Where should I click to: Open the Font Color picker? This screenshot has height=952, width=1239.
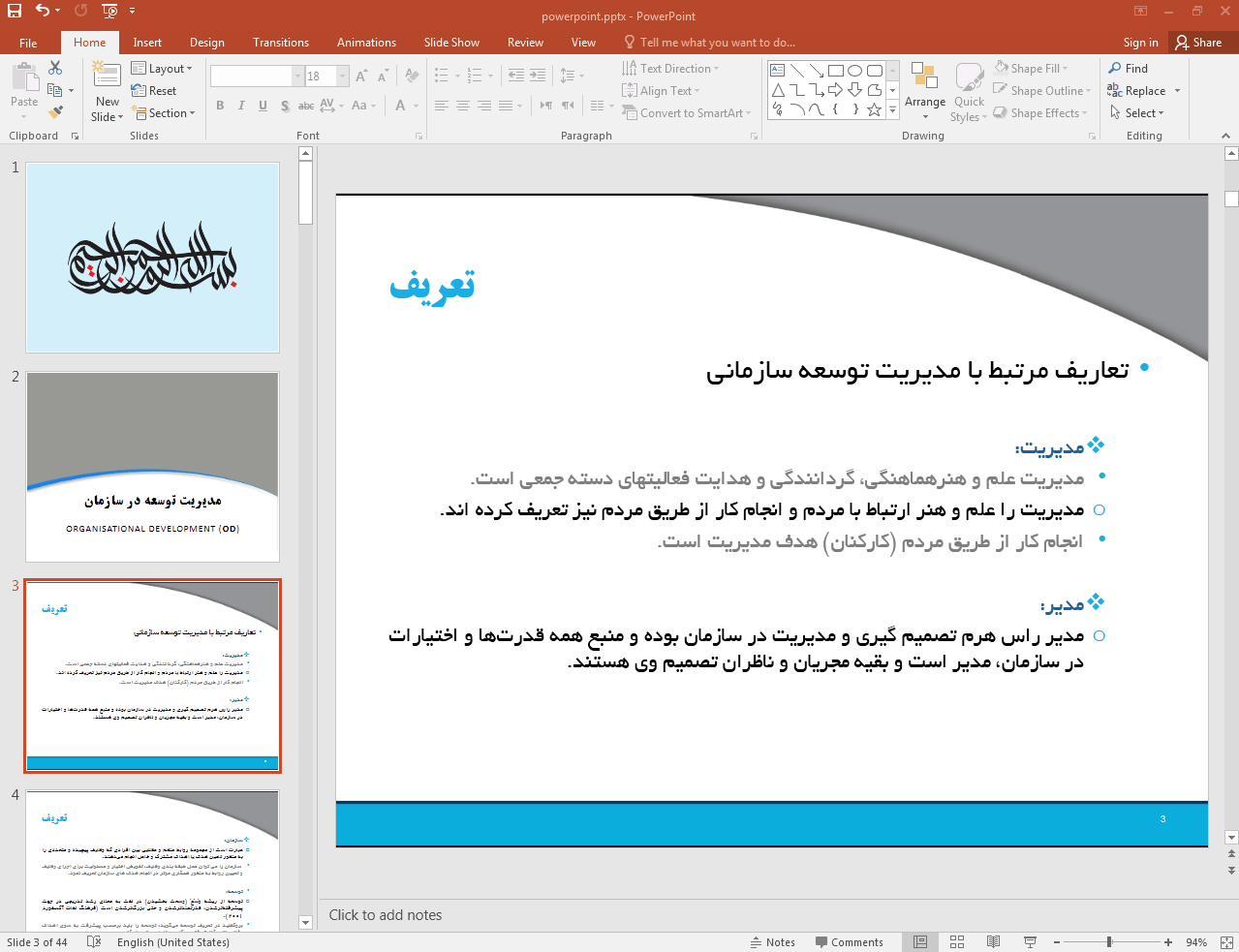click(400, 106)
